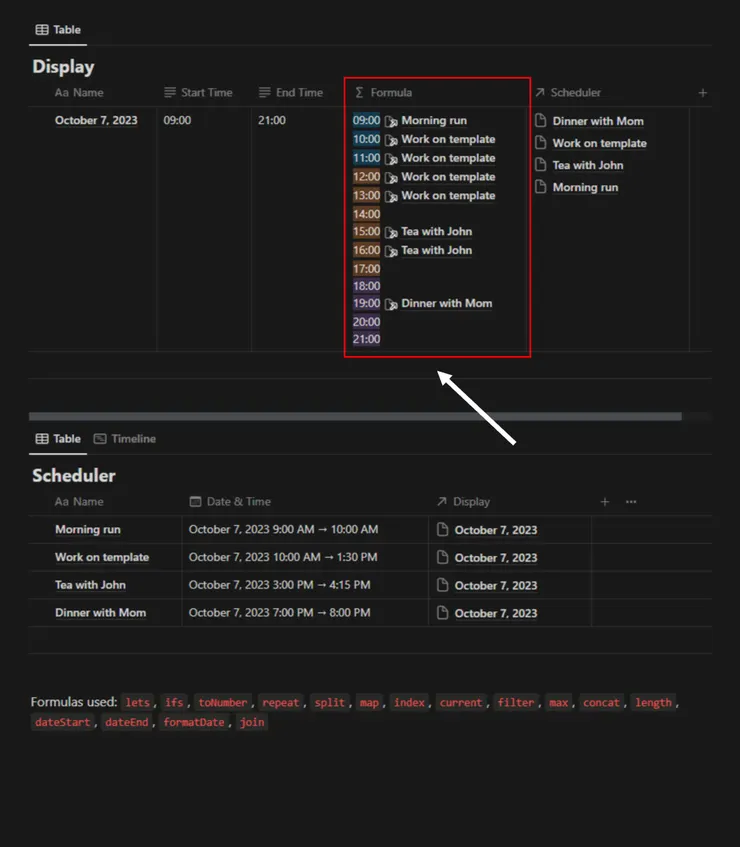The image size is (740, 847).
Task: Click the relation arrow icon beside Scheduler
Action: [x=540, y=93]
